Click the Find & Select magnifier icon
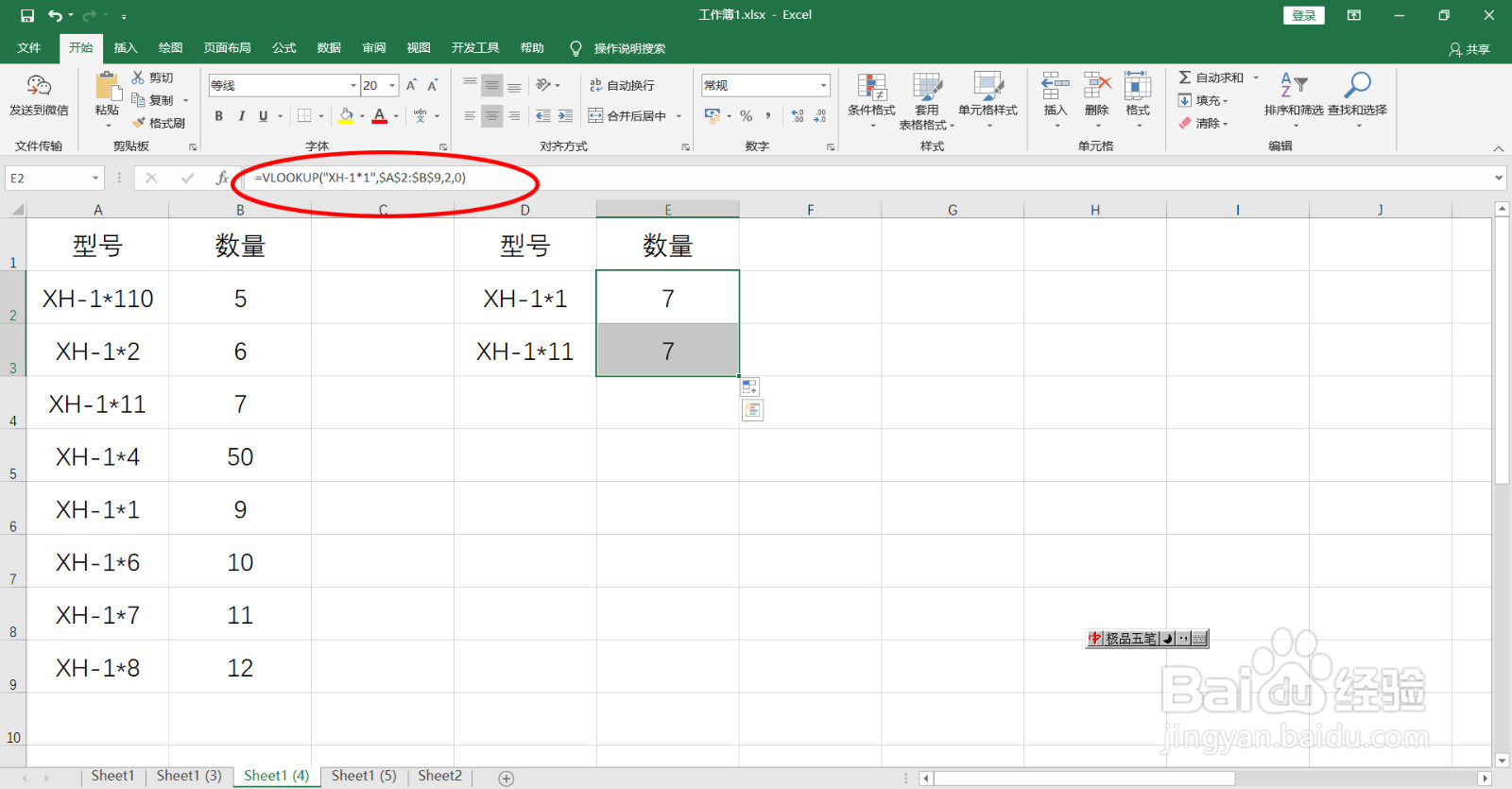 coord(1358,85)
